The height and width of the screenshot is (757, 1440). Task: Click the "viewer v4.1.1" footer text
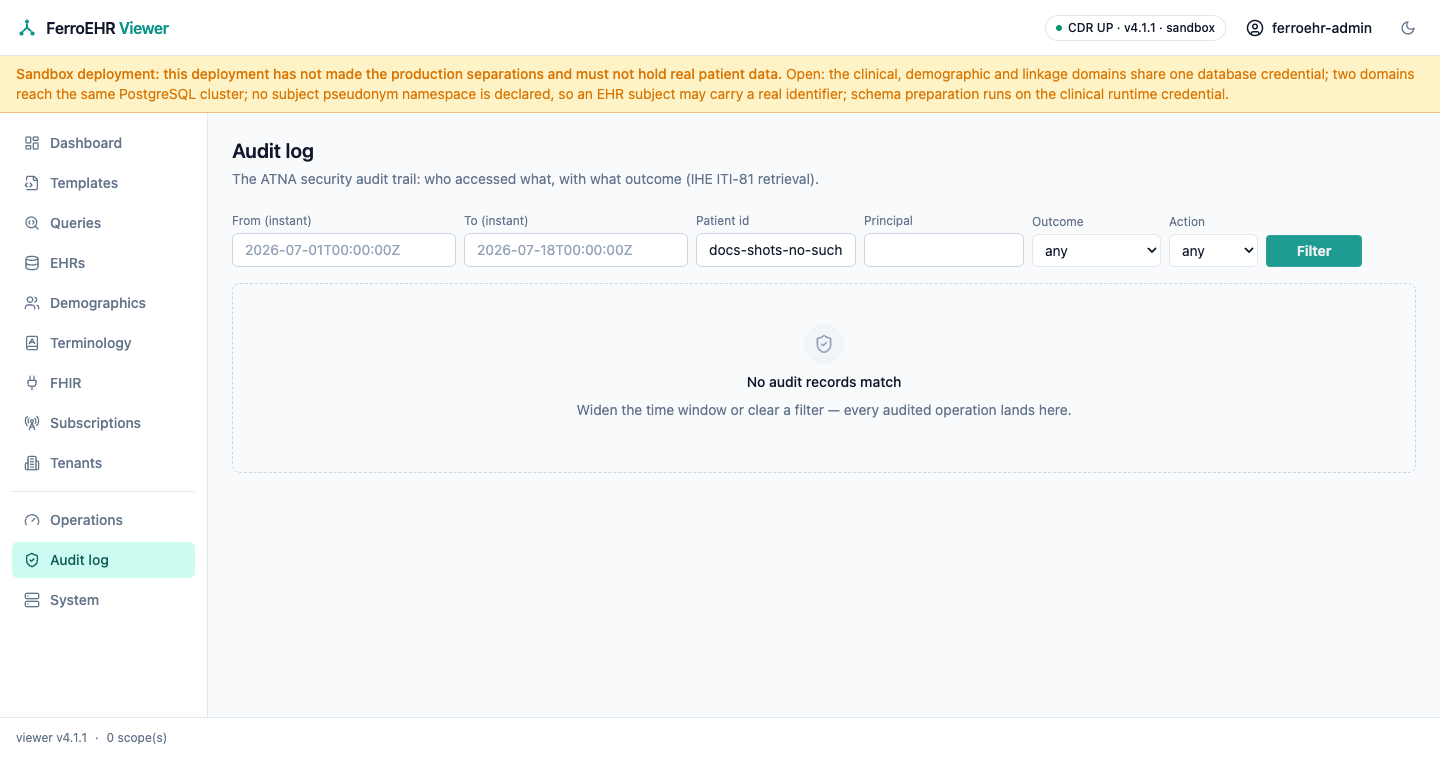(x=52, y=738)
